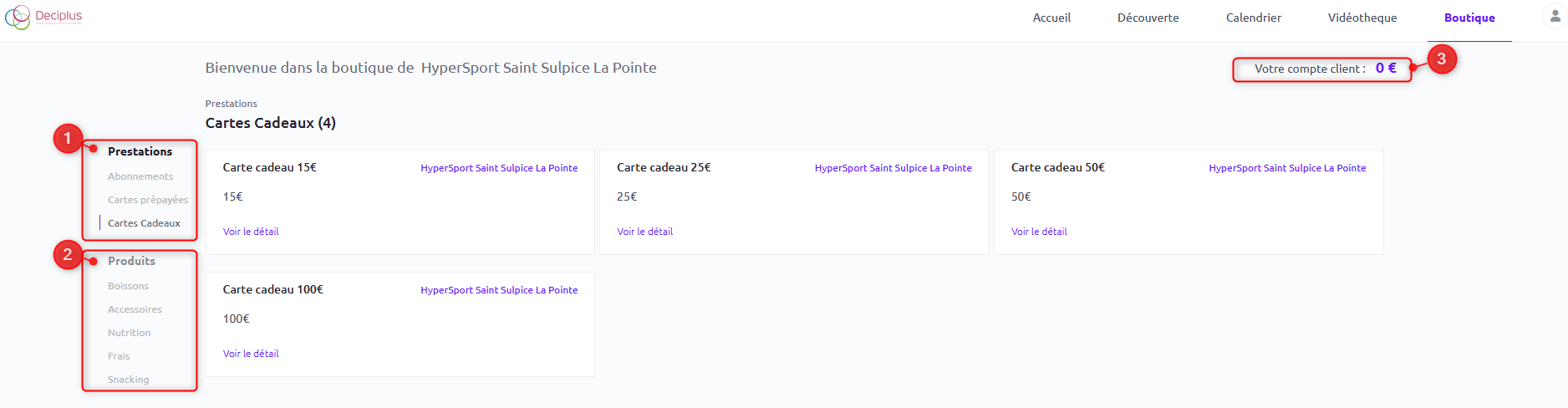
Task: Click the Deciplus logo
Action: click(x=43, y=17)
